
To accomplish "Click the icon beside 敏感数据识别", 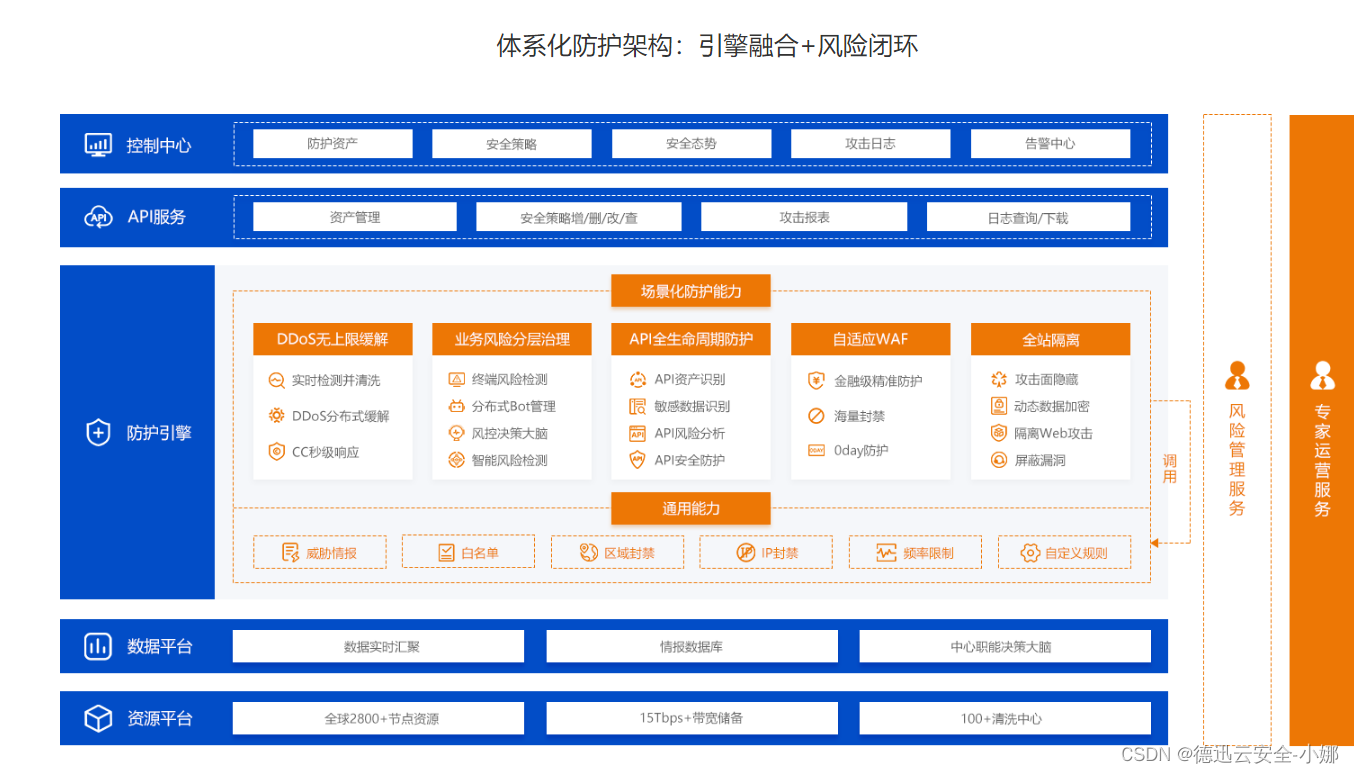I will 637,406.
